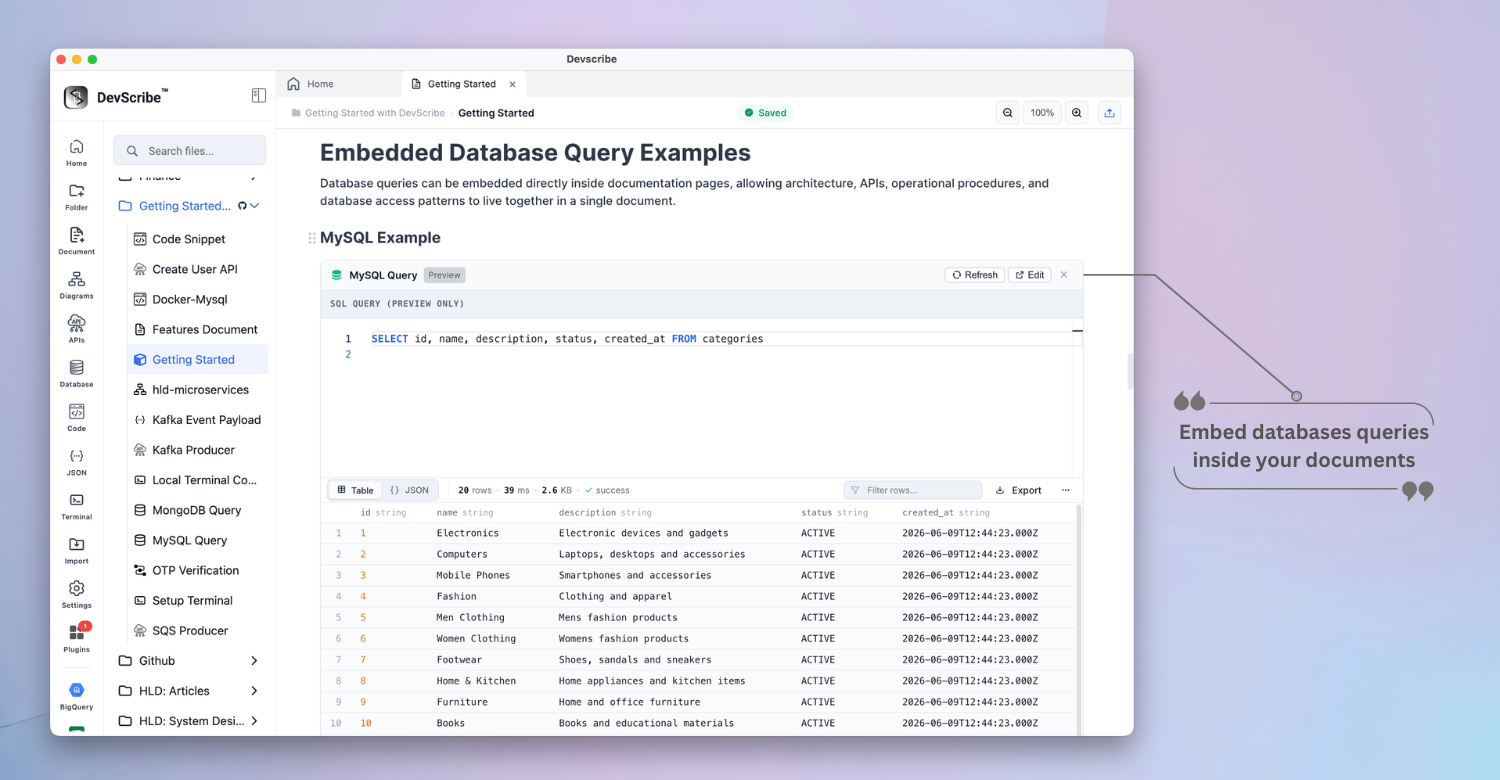This screenshot has height=780, width=1500.
Task: Click the document vertical scrollbar
Action: (x=1131, y=371)
